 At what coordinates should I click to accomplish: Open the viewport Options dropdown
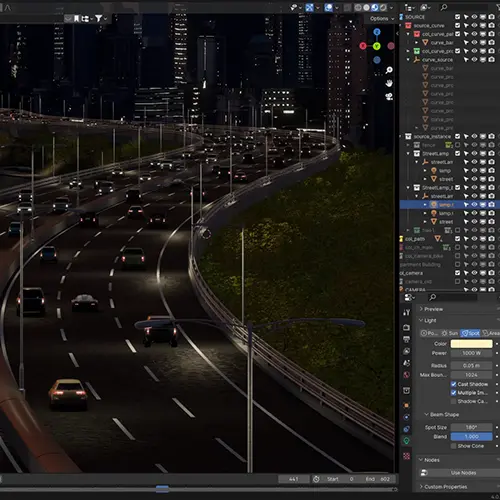click(x=382, y=19)
